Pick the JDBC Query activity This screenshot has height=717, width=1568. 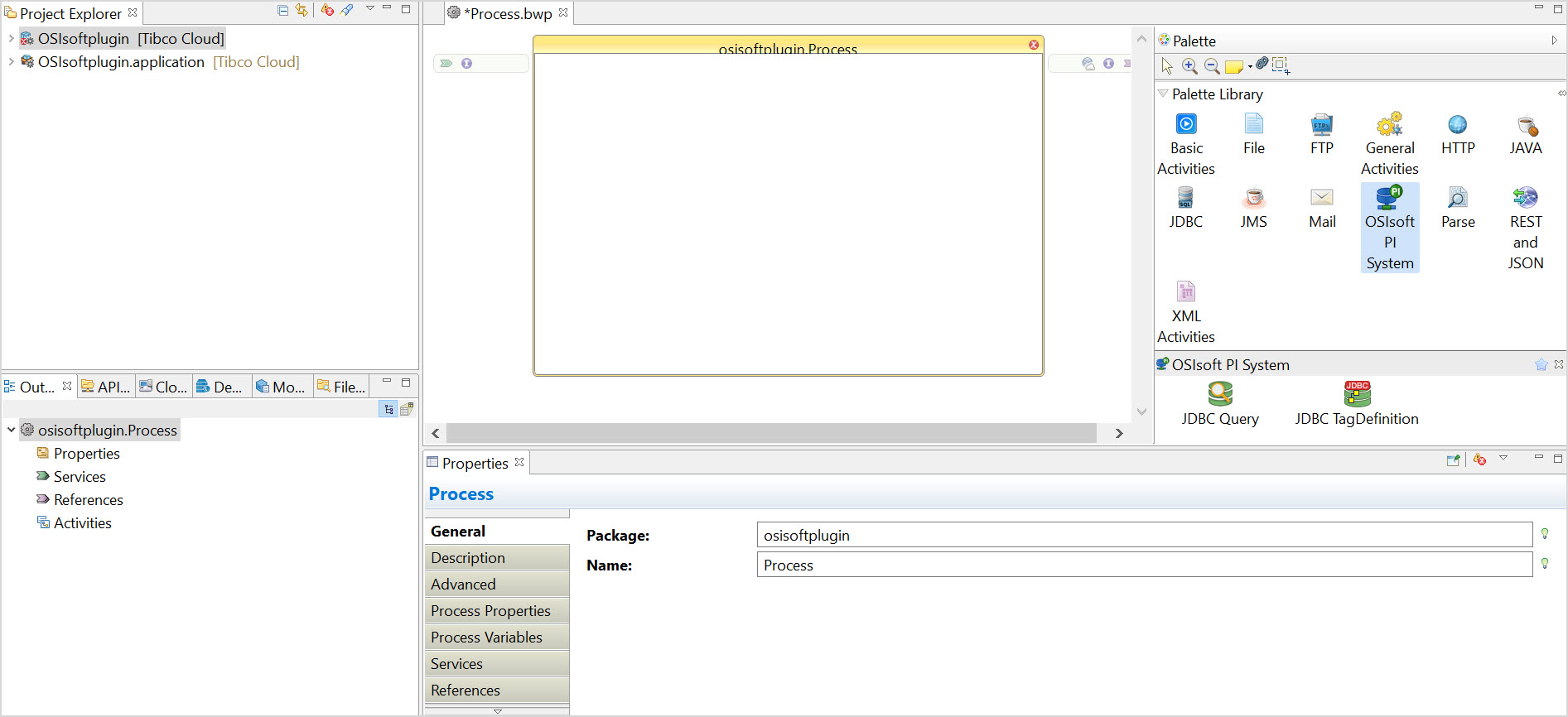(x=1220, y=404)
